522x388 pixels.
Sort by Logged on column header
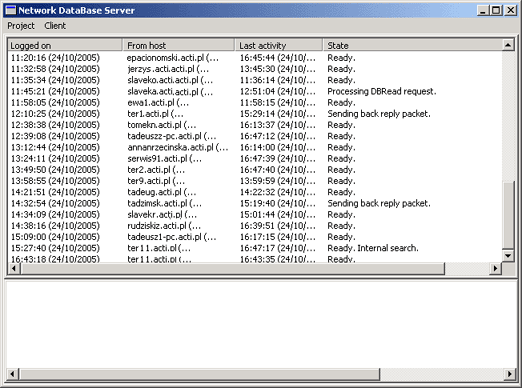[65, 45]
